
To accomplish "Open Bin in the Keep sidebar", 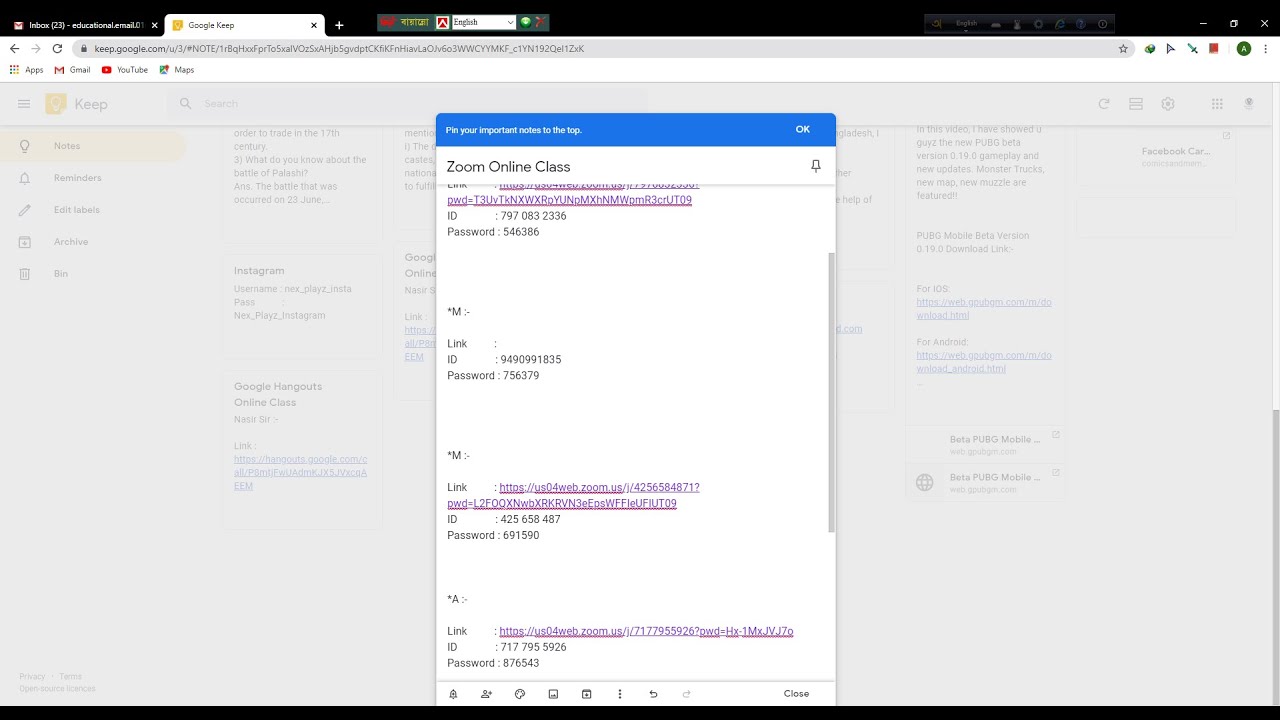I will [x=92, y=274].
